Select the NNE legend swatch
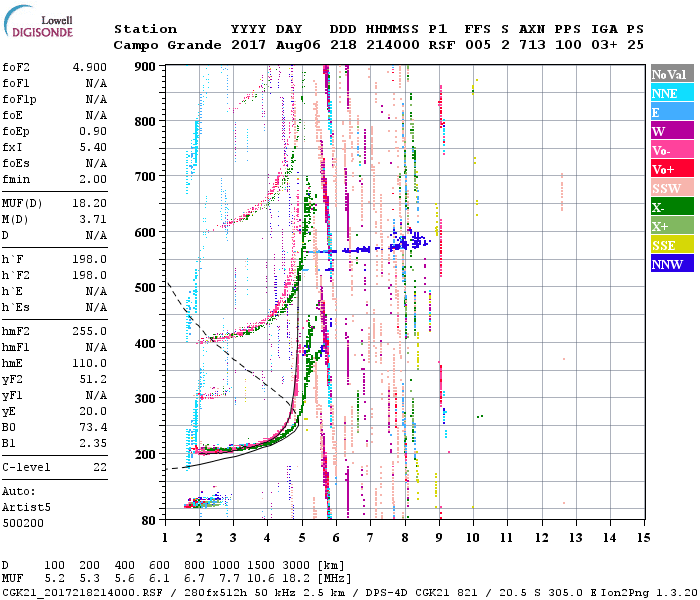 (x=672, y=93)
